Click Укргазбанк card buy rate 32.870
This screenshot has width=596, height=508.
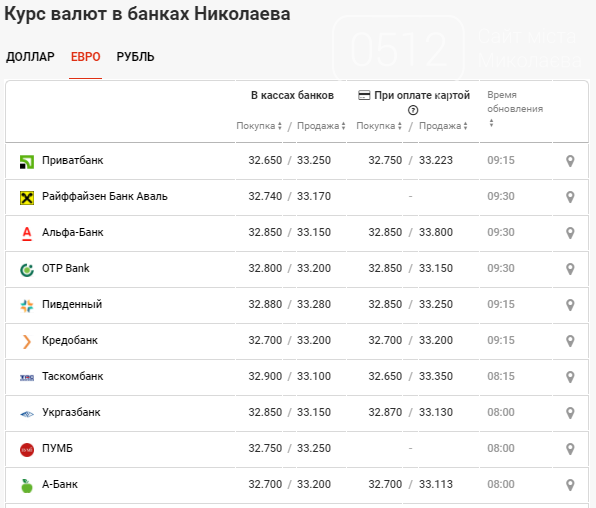tap(385, 413)
